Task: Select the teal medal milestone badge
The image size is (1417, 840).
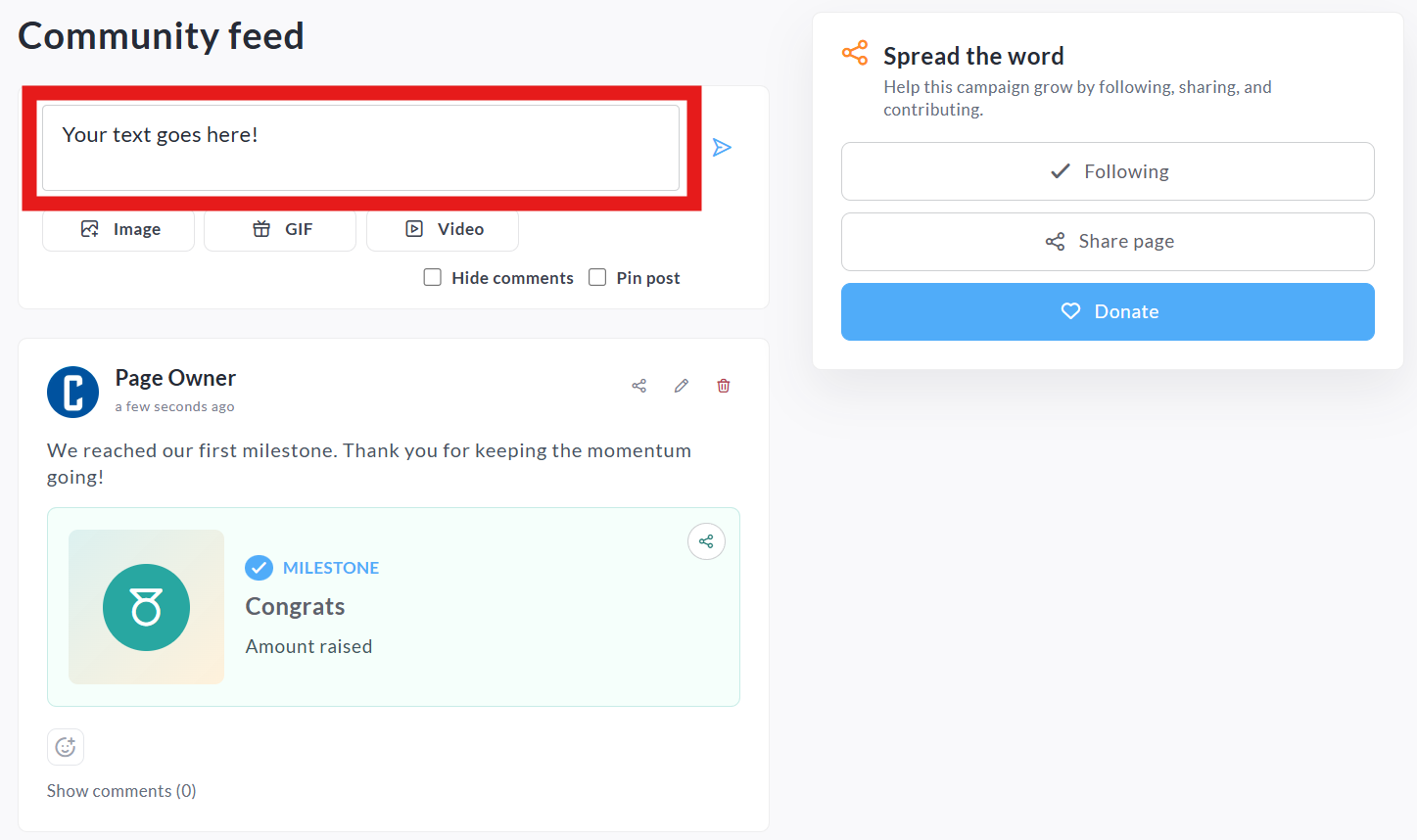Action: click(x=146, y=607)
